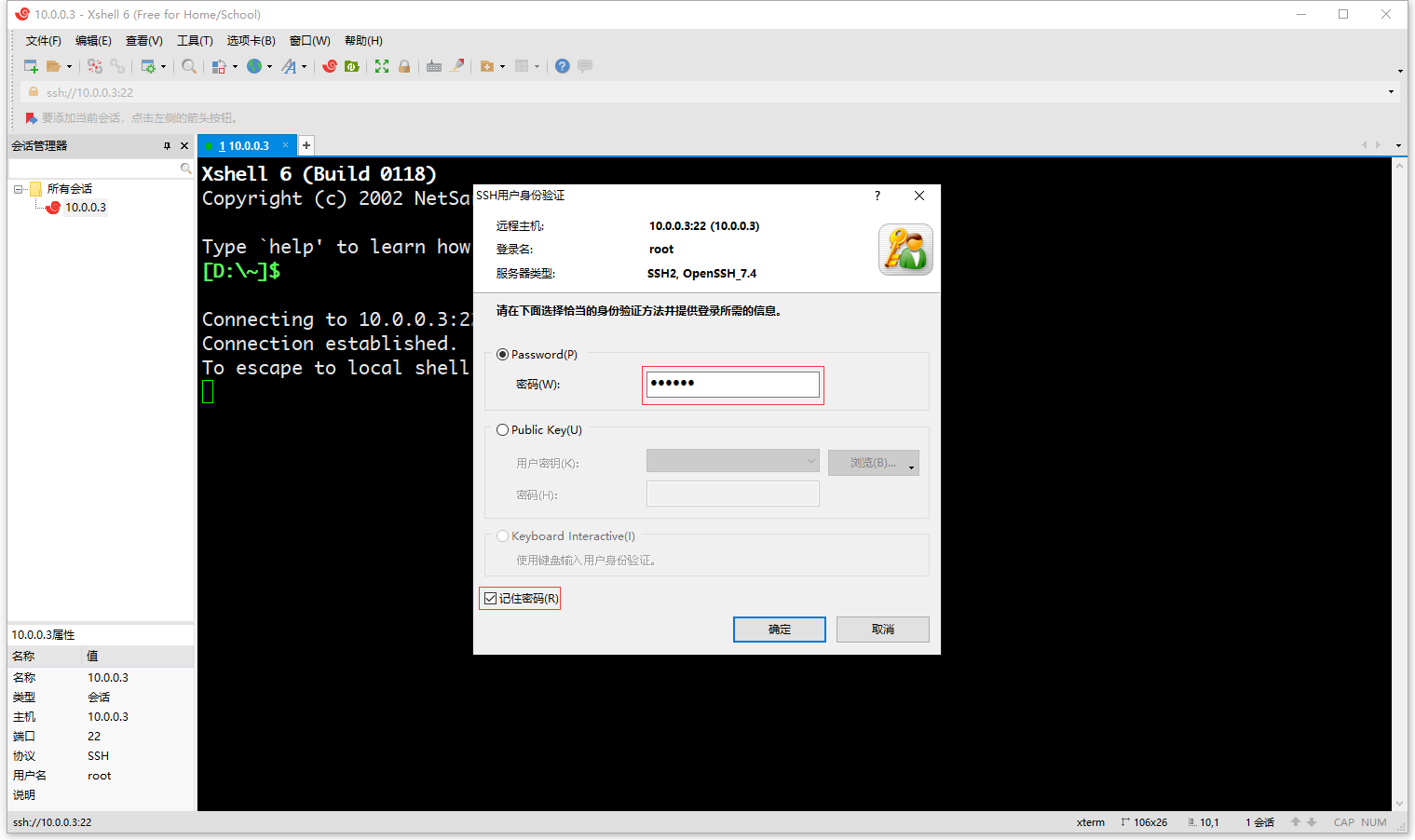Close the SSH authentication dialog
Viewport: 1415px width, 840px height.
pos(919,196)
